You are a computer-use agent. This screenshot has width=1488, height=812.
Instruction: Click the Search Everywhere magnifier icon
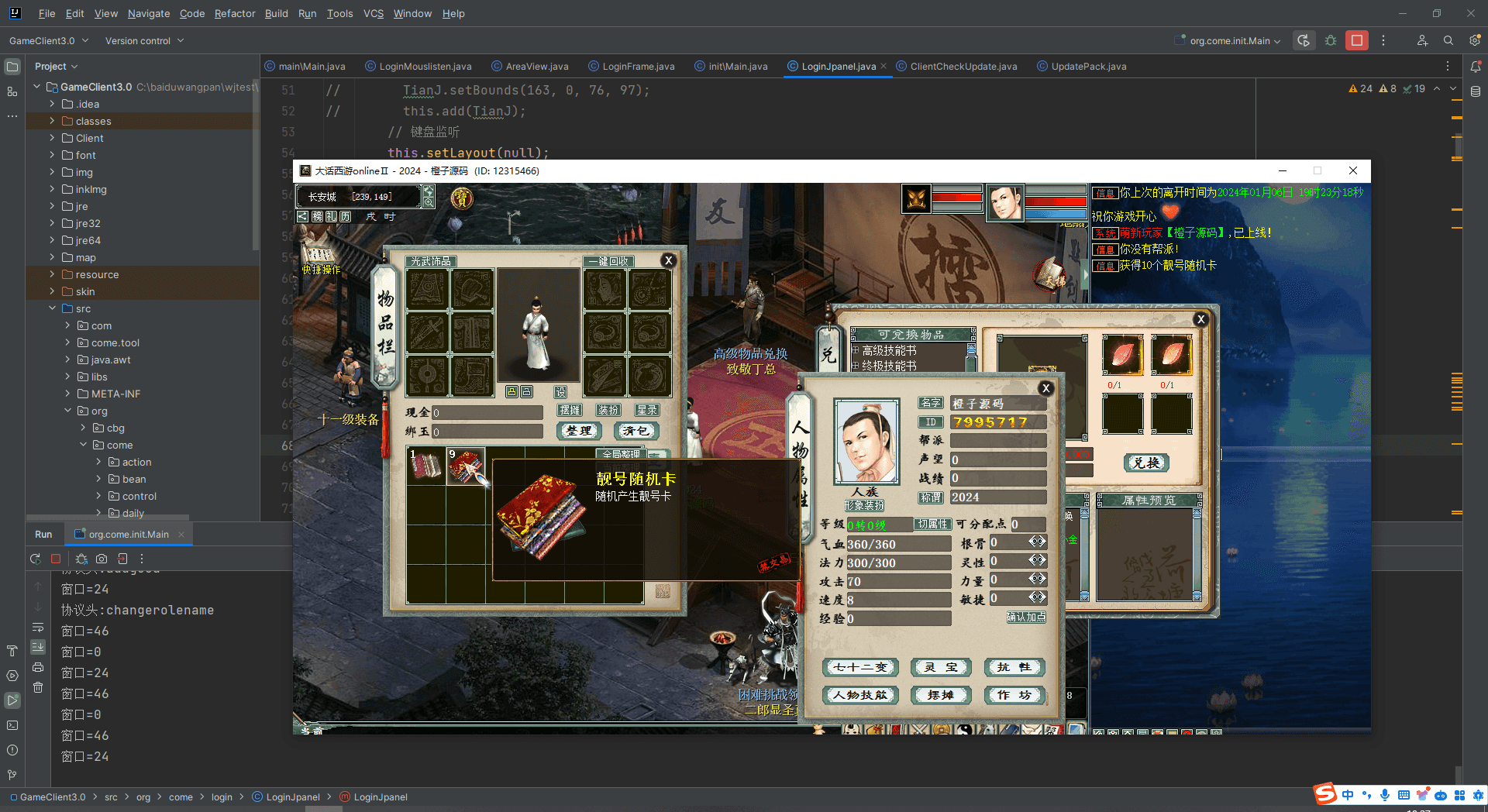click(x=1448, y=41)
